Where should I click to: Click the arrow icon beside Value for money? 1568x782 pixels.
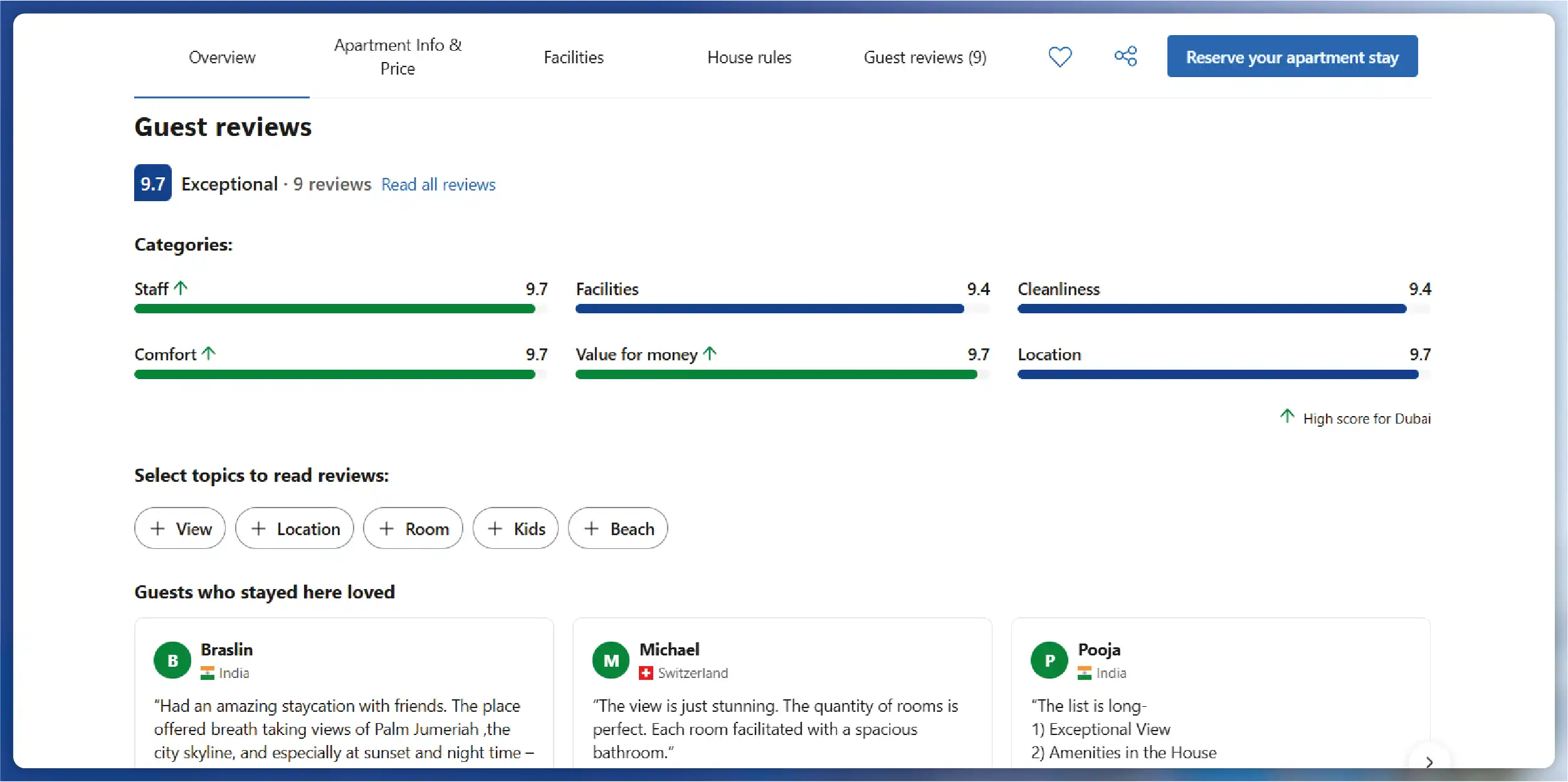710,353
